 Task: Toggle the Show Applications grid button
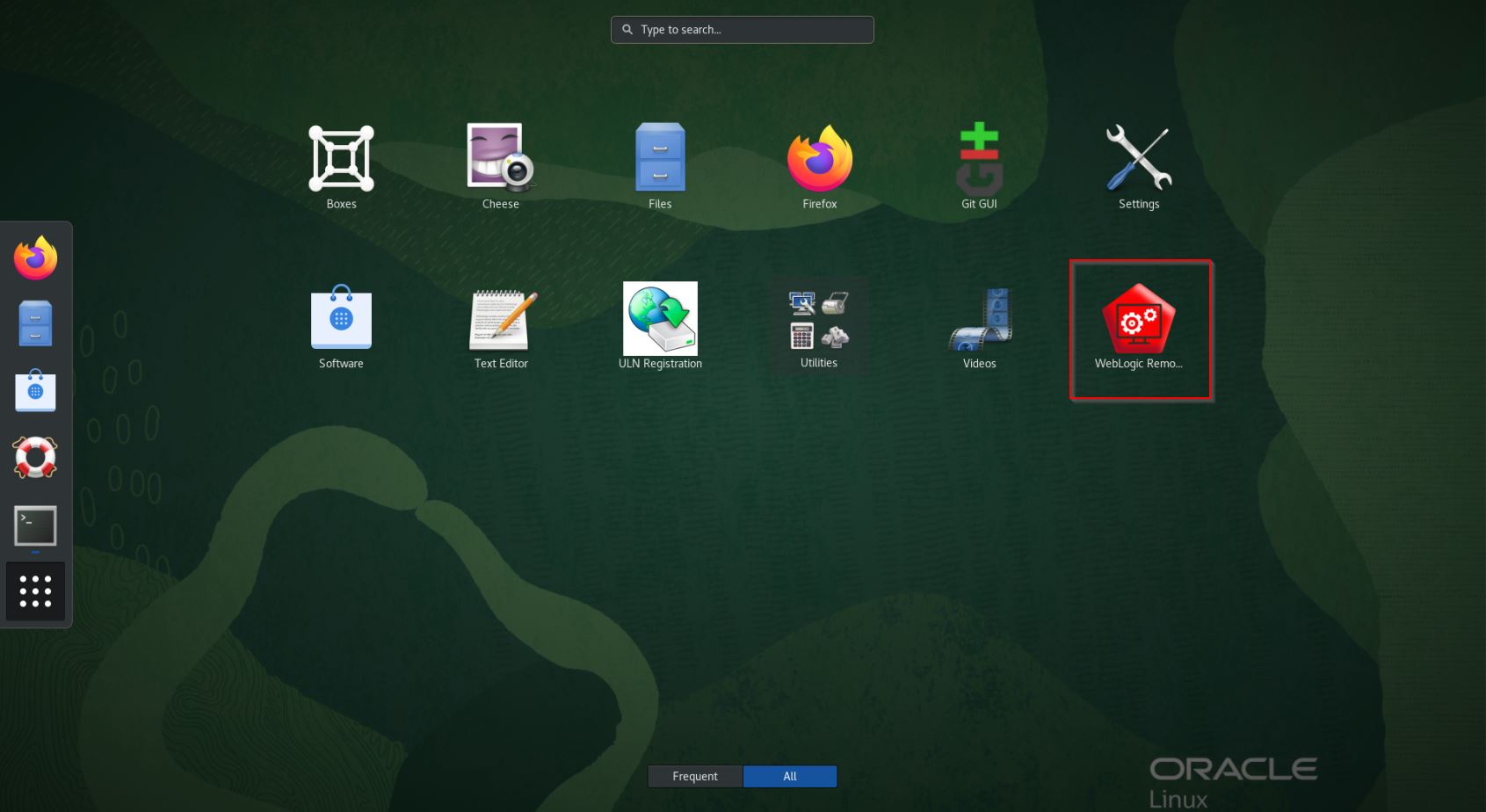(x=35, y=591)
